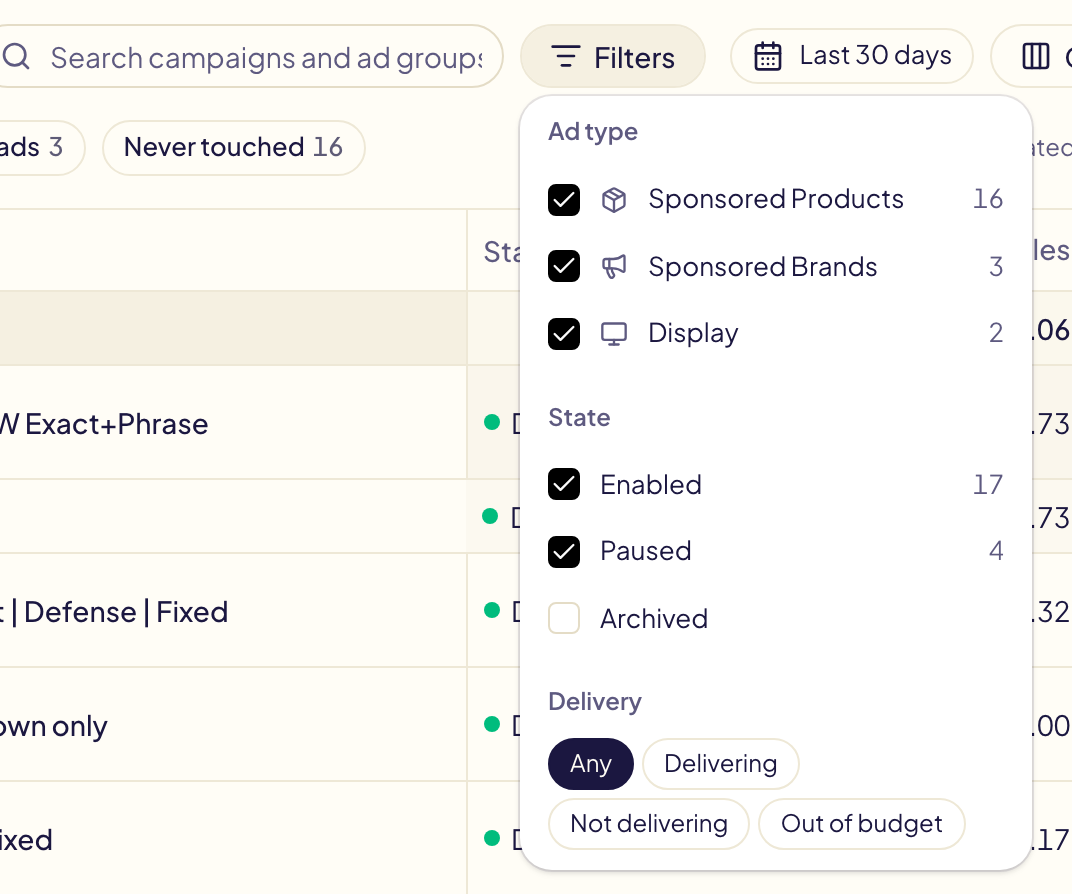
Task: Click the Enabled label text
Action: point(651,485)
